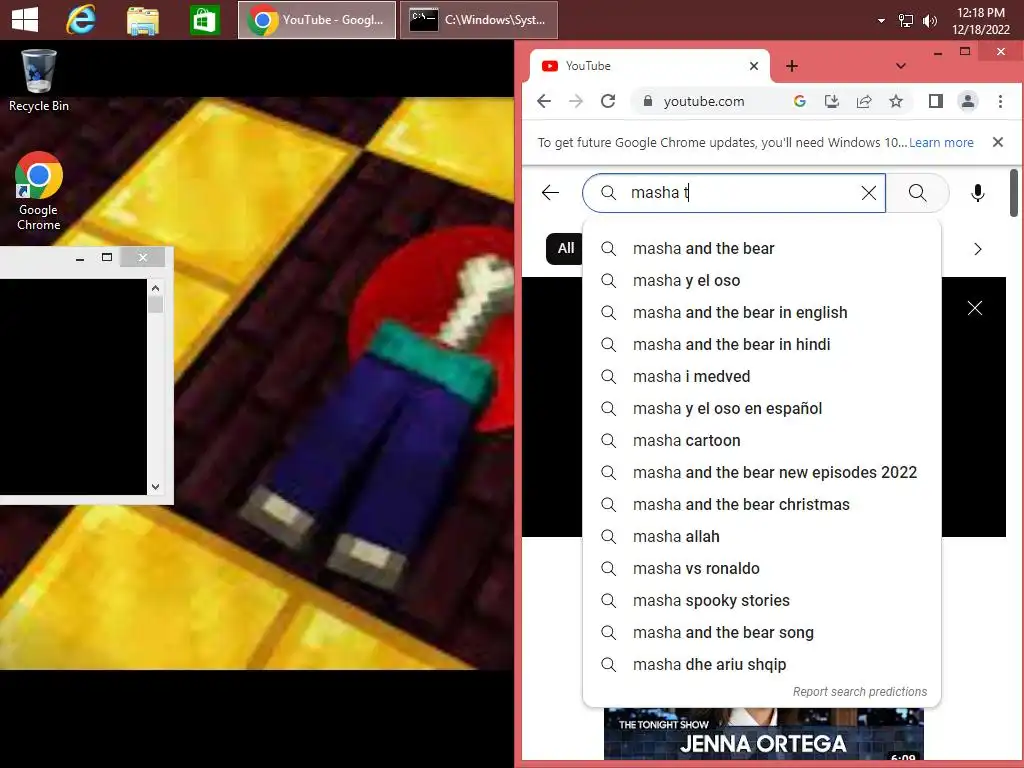Maximize the small black window

(107, 257)
